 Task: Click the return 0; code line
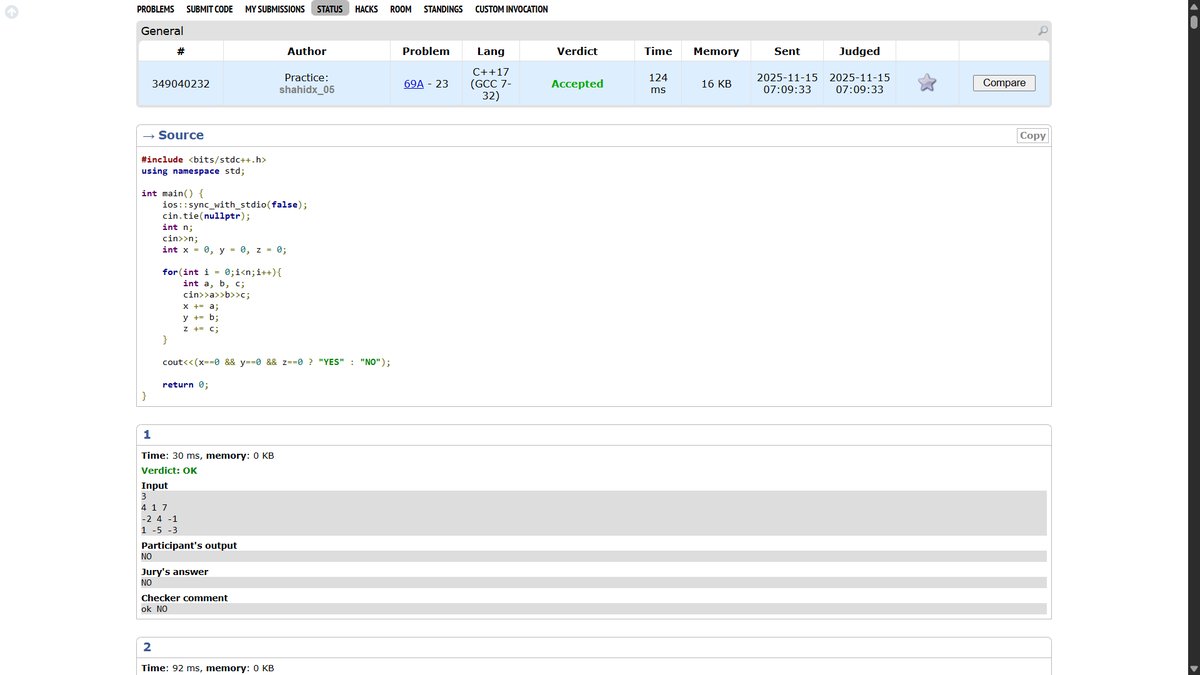coord(185,384)
